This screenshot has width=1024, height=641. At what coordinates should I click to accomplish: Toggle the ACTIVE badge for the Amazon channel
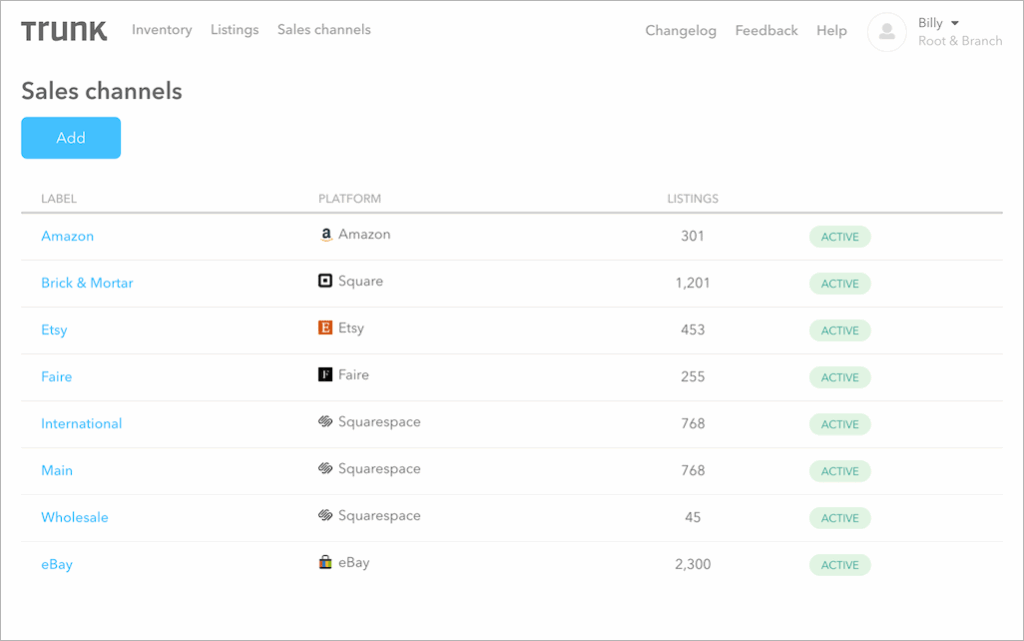click(839, 236)
